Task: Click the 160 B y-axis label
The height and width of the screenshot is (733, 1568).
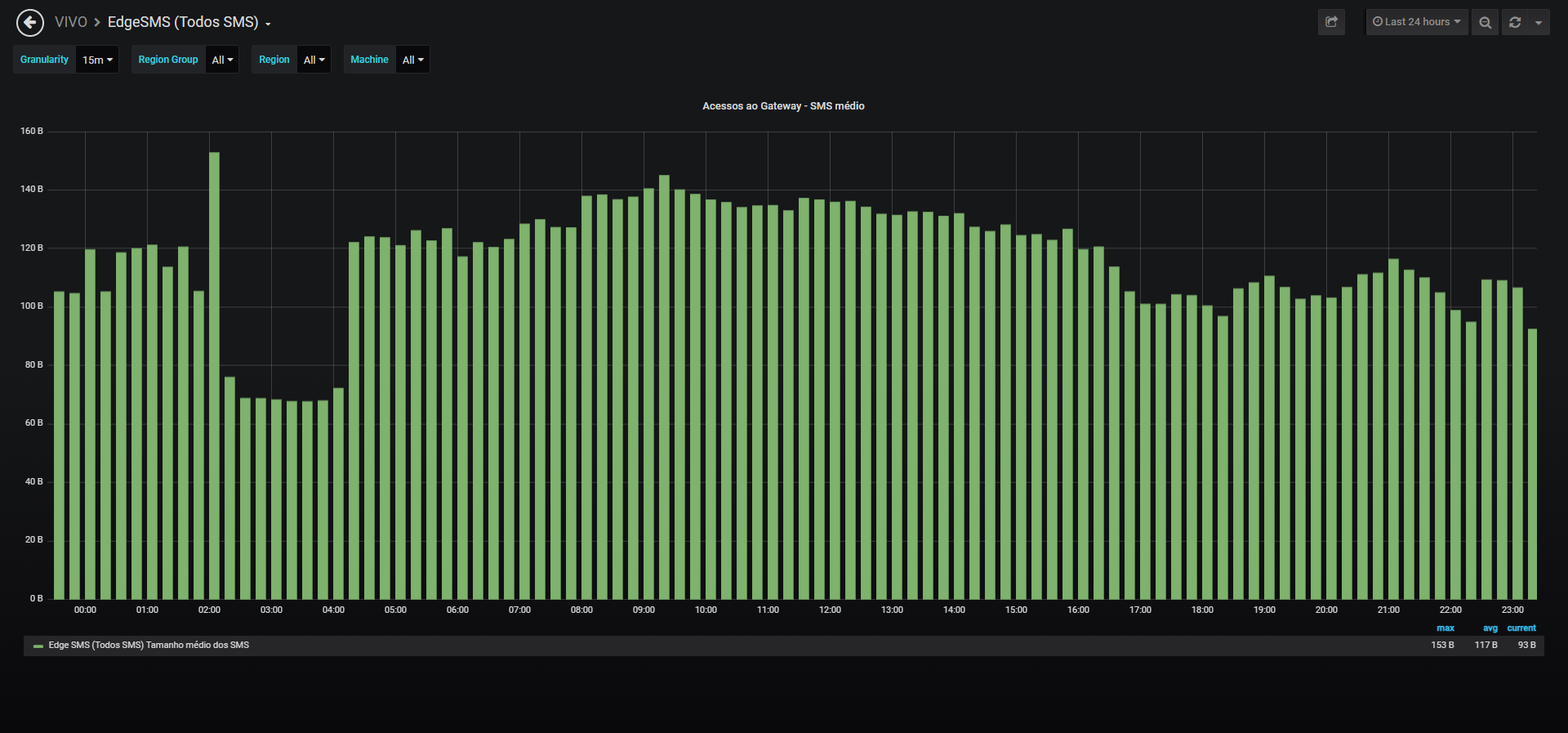Action: pos(32,131)
